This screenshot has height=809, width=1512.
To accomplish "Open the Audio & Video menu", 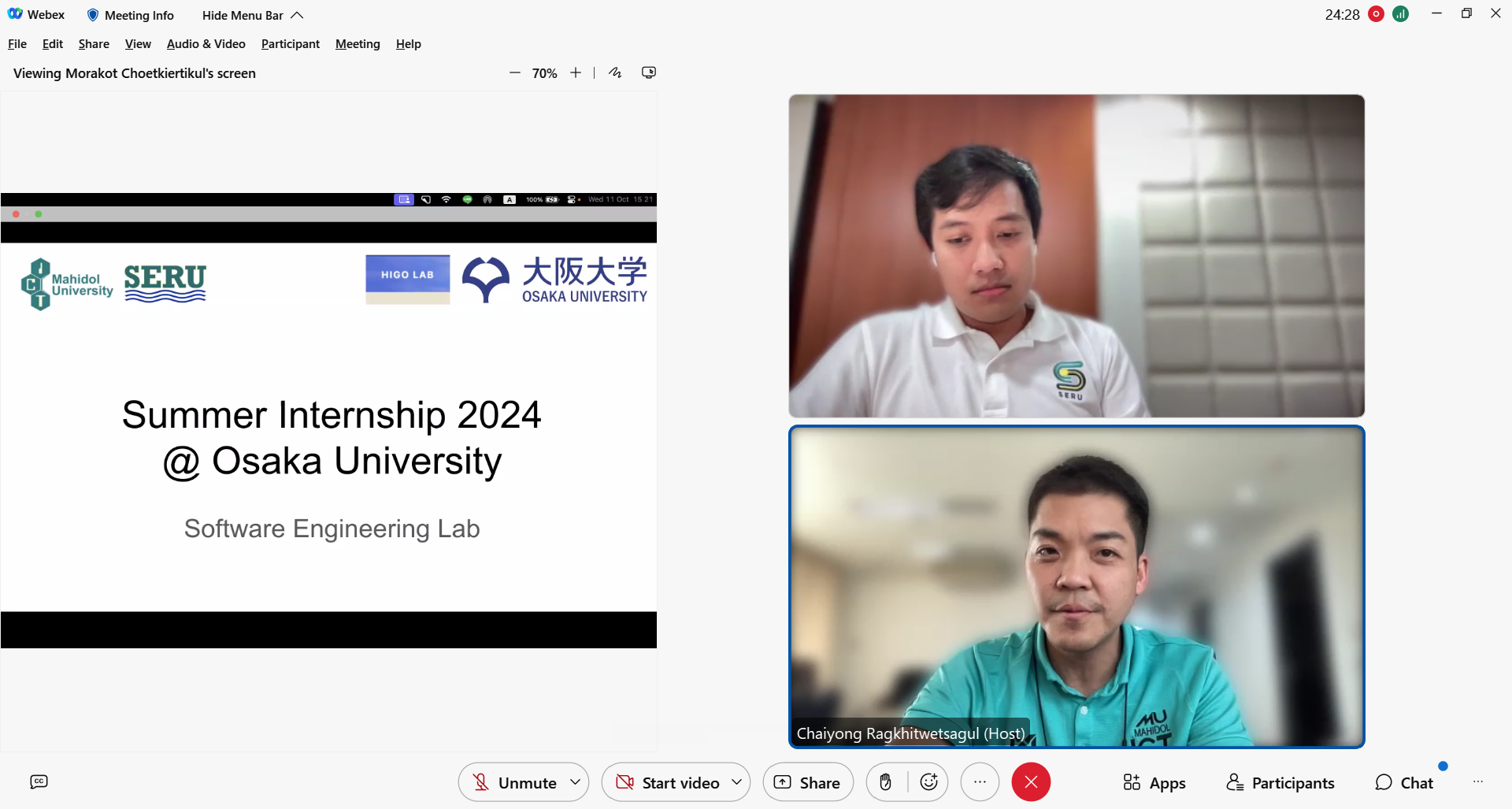I will (206, 44).
